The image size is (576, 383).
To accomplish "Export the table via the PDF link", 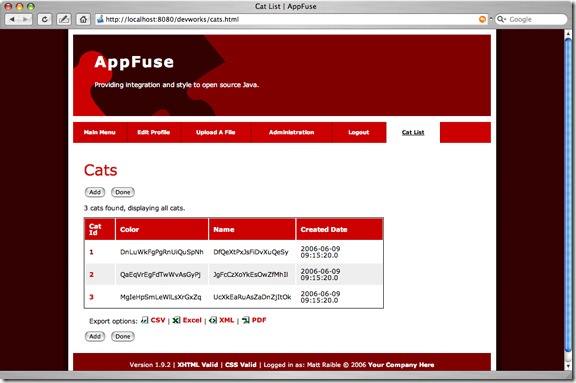I will (259, 320).
